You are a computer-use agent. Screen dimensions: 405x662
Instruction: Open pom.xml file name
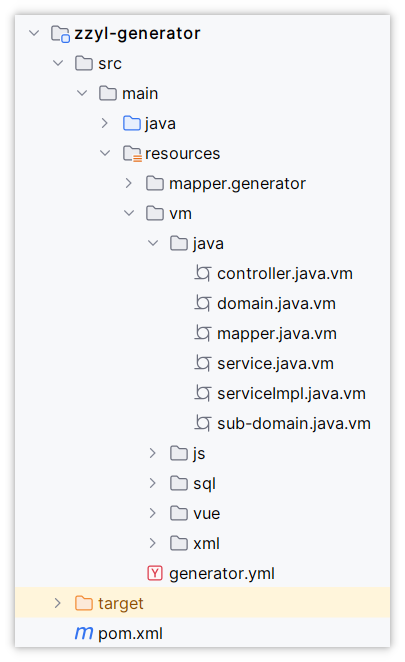(x=130, y=634)
